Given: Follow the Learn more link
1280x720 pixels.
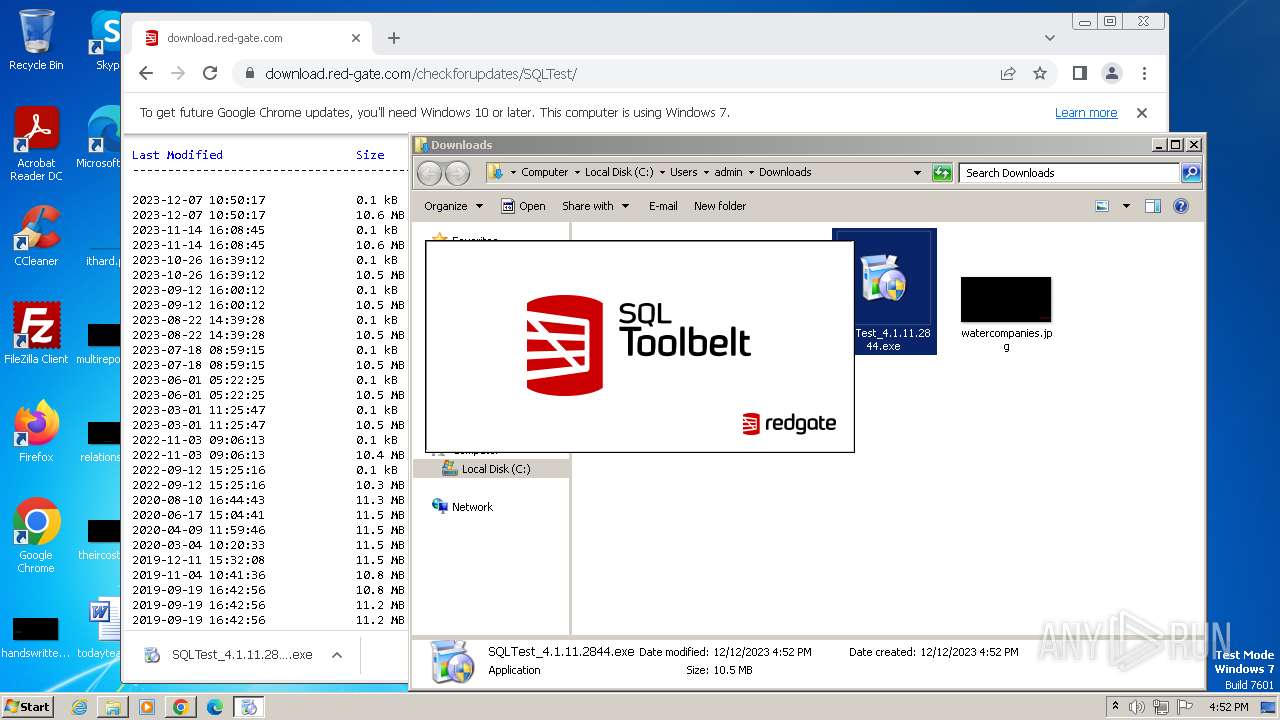Looking at the screenshot, I should point(1086,113).
